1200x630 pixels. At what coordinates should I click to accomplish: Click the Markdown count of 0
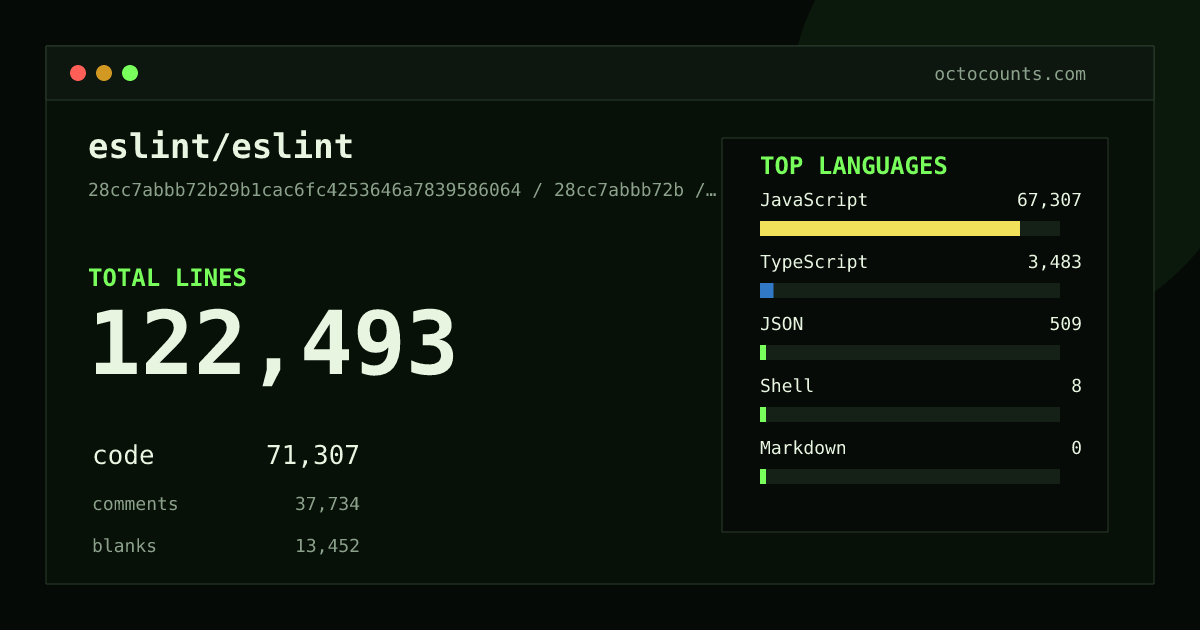pyautogui.click(x=1076, y=448)
